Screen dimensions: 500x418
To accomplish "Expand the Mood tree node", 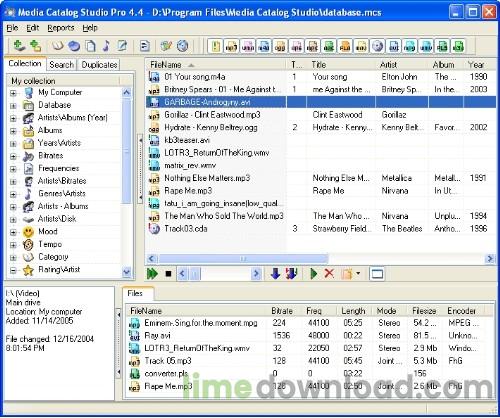I will (x=13, y=232).
